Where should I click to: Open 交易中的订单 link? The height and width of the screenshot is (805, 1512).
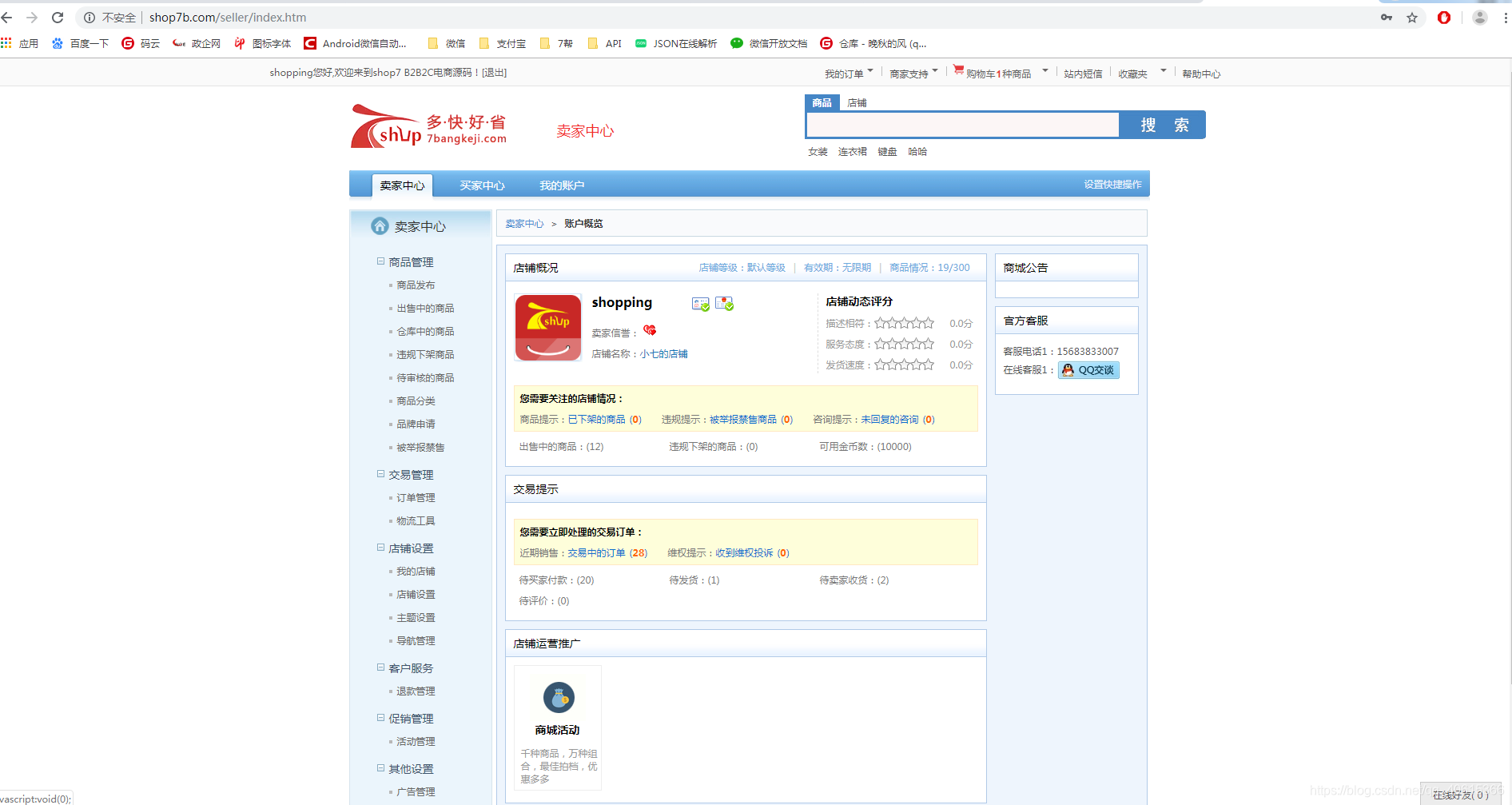(596, 553)
